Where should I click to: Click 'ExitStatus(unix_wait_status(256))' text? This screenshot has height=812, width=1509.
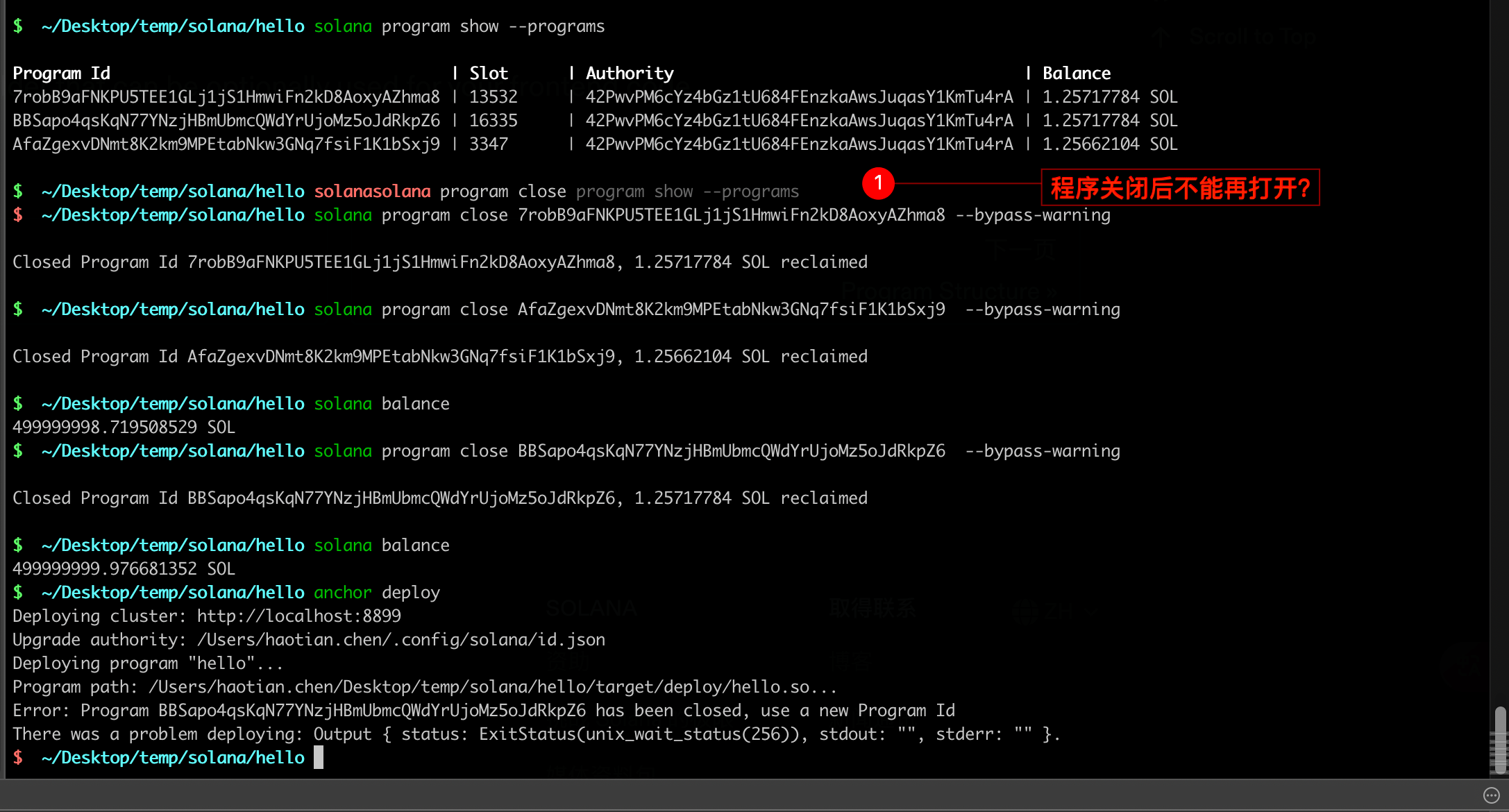pos(644,734)
